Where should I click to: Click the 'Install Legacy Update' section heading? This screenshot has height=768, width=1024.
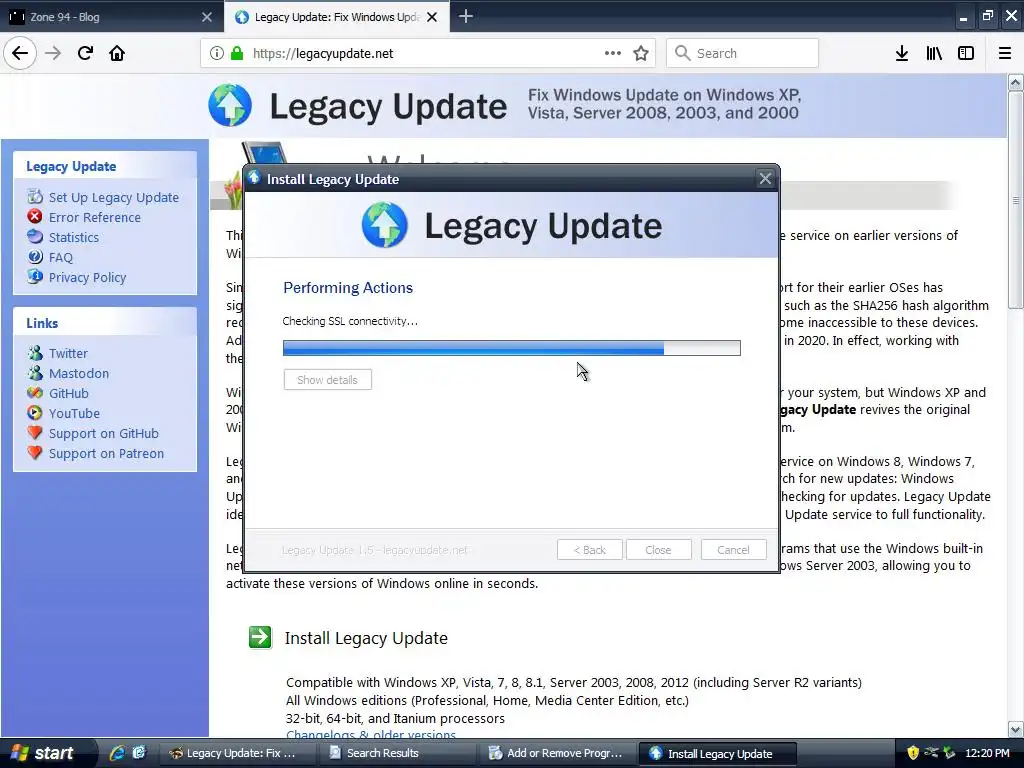[x=366, y=637]
